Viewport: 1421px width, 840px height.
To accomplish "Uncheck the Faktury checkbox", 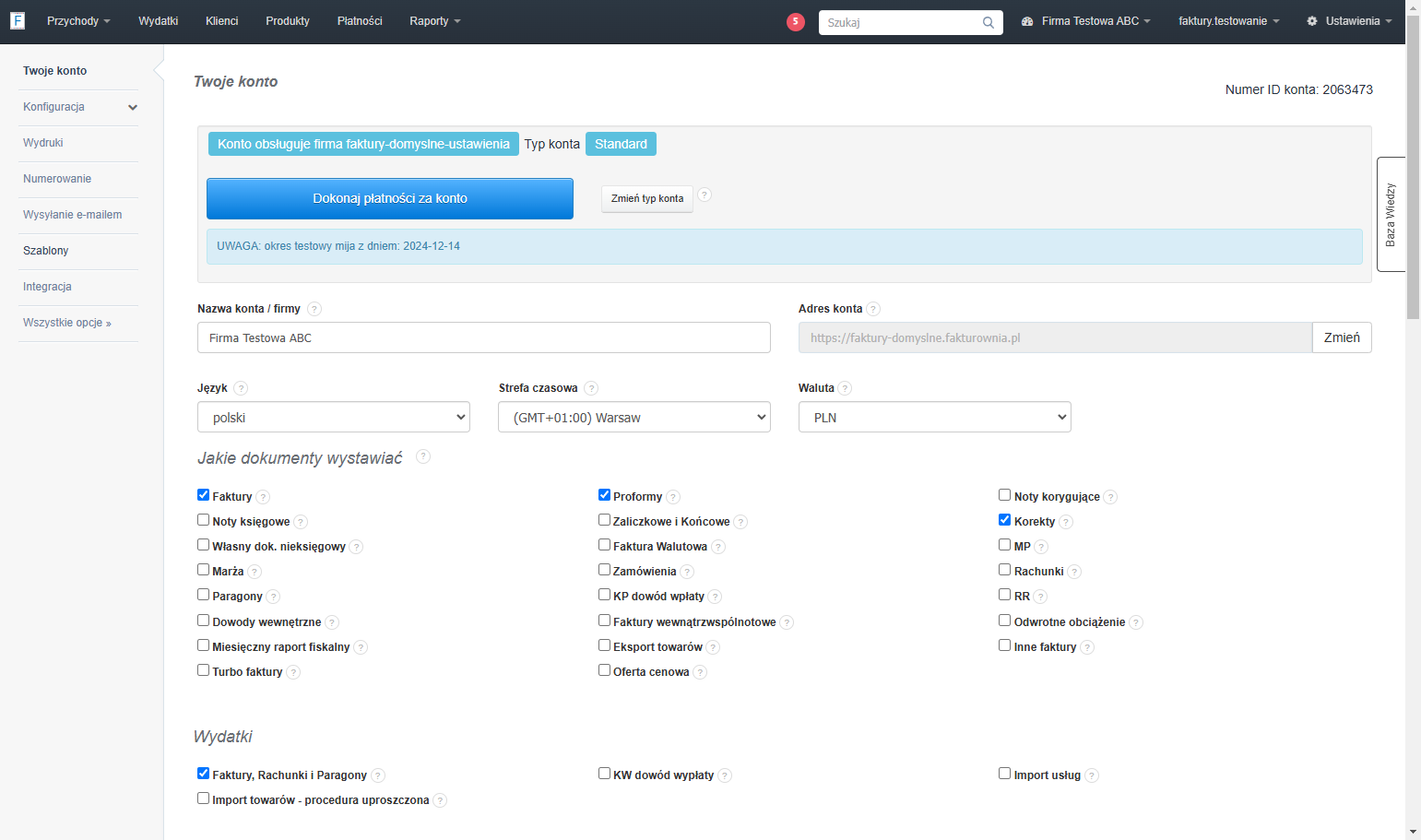I will (x=204, y=495).
